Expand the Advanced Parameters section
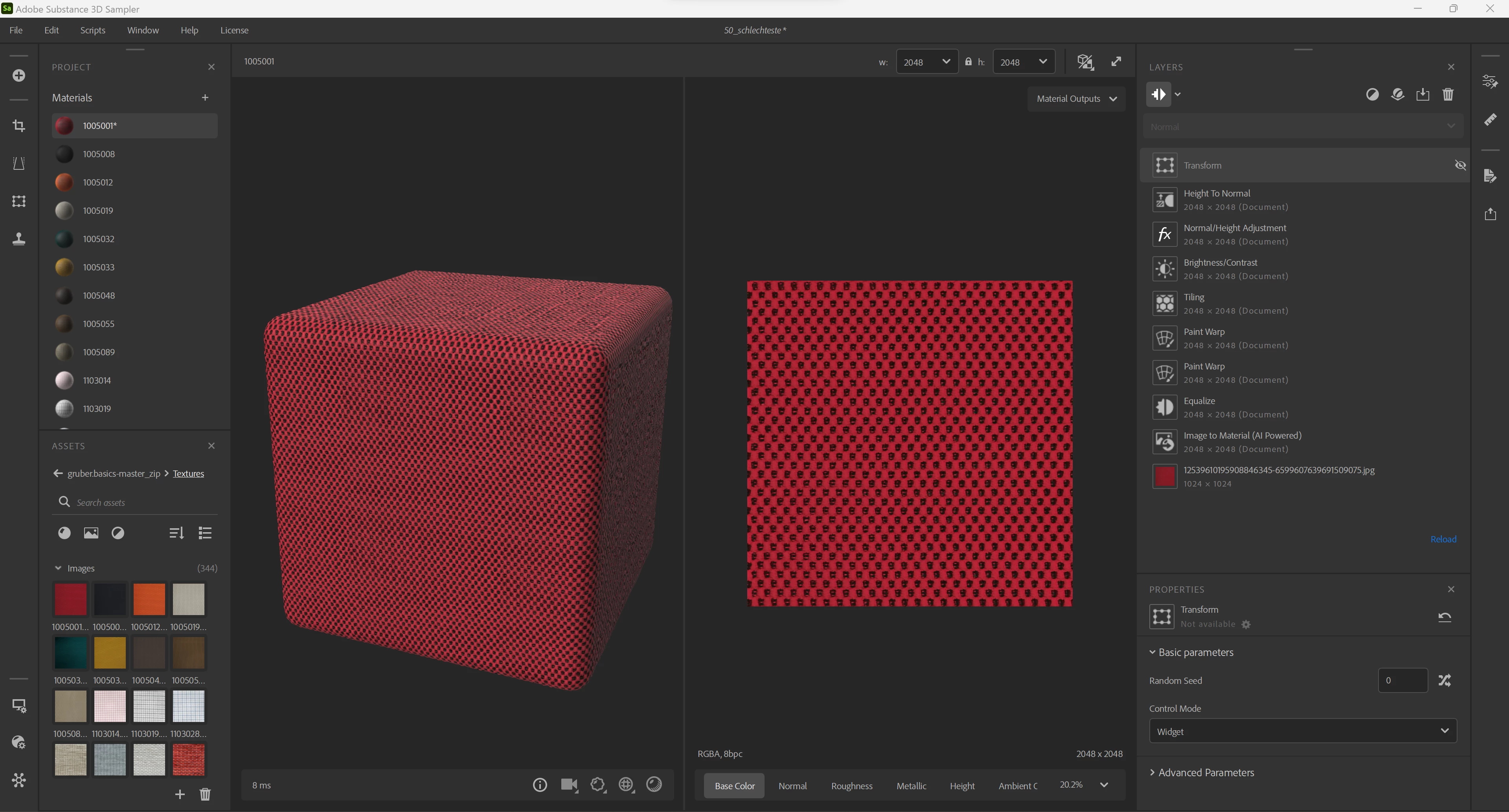Screen dimensions: 1509x812 pyautogui.click(x=1206, y=772)
